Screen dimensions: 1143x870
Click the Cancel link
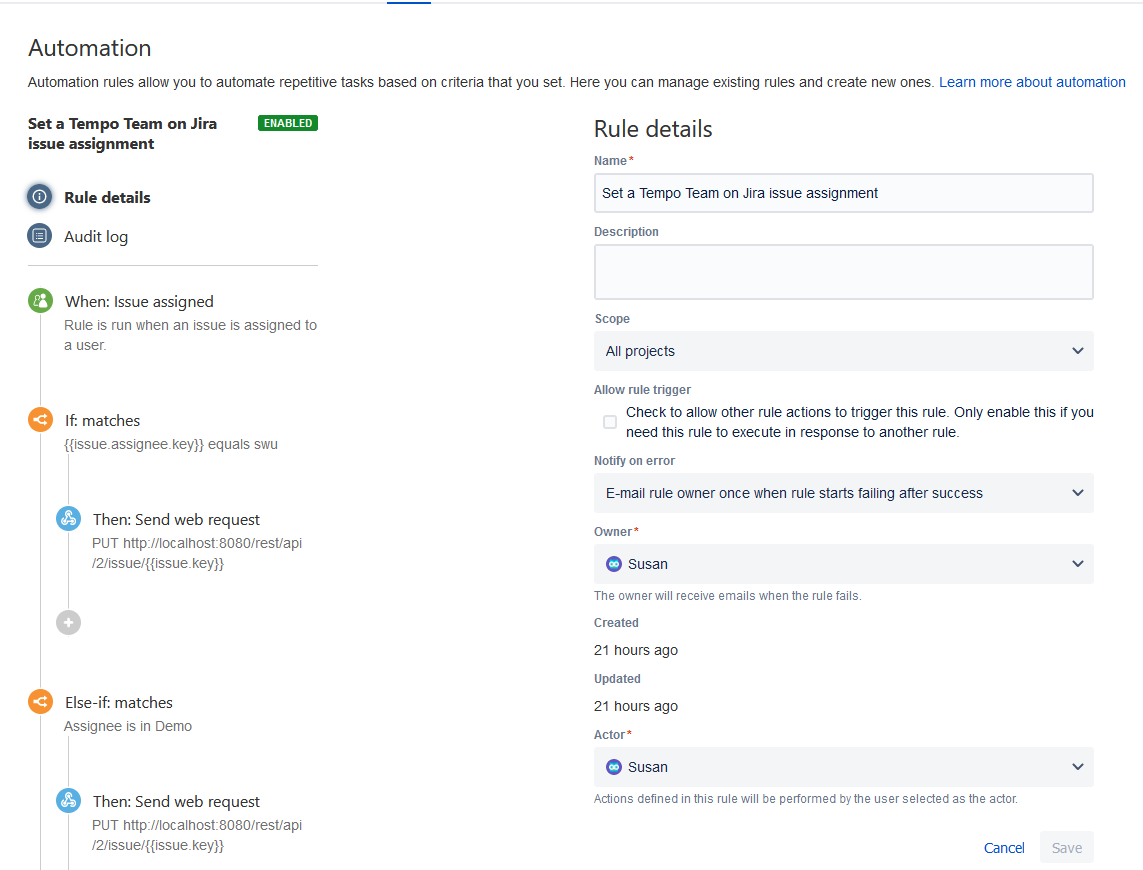pos(1004,848)
